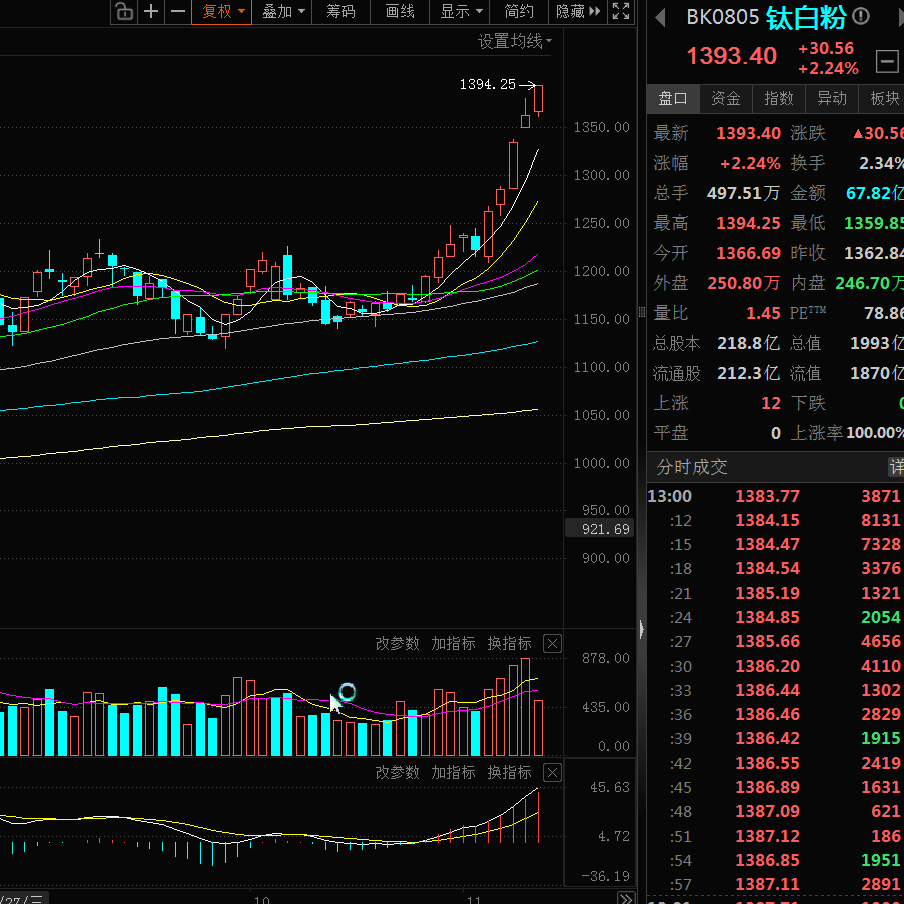Viewport: 904px width, 904px height.
Task: Click the 总股本 value 218.8亿
Action: (x=748, y=343)
